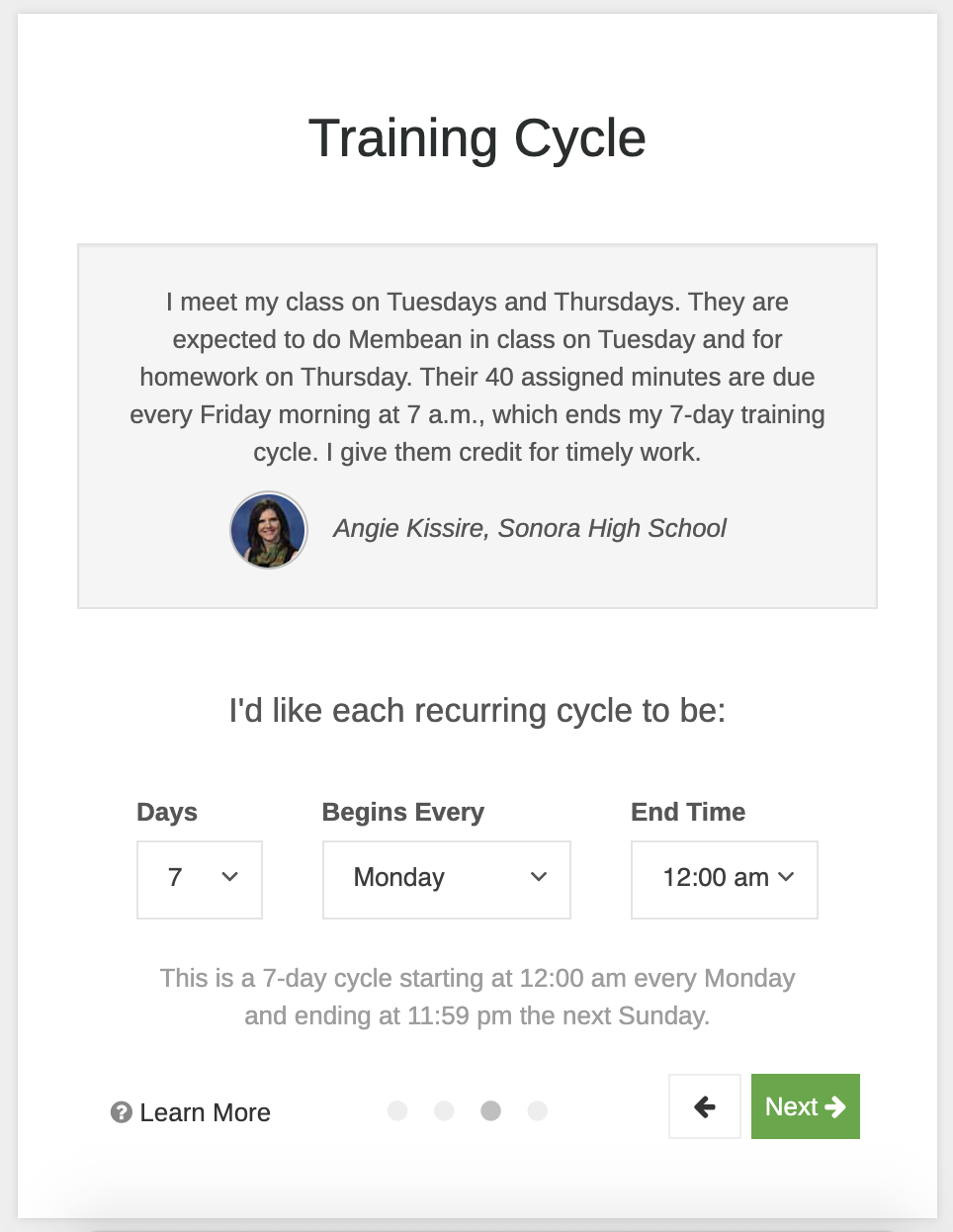Click the arrow icon inside the Next button

click(836, 1106)
